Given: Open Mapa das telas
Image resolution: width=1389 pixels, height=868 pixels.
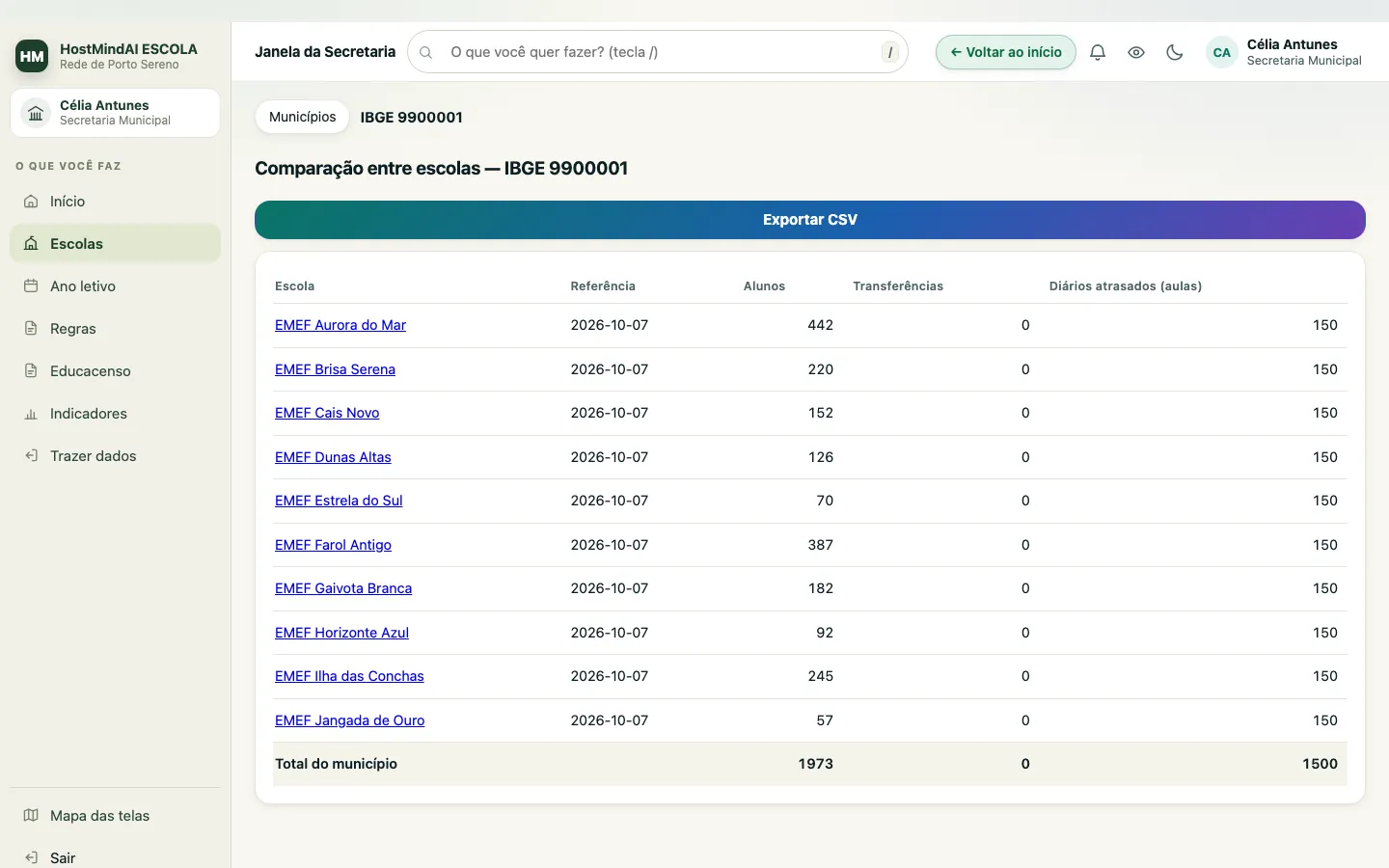Looking at the screenshot, I should click(x=115, y=816).
